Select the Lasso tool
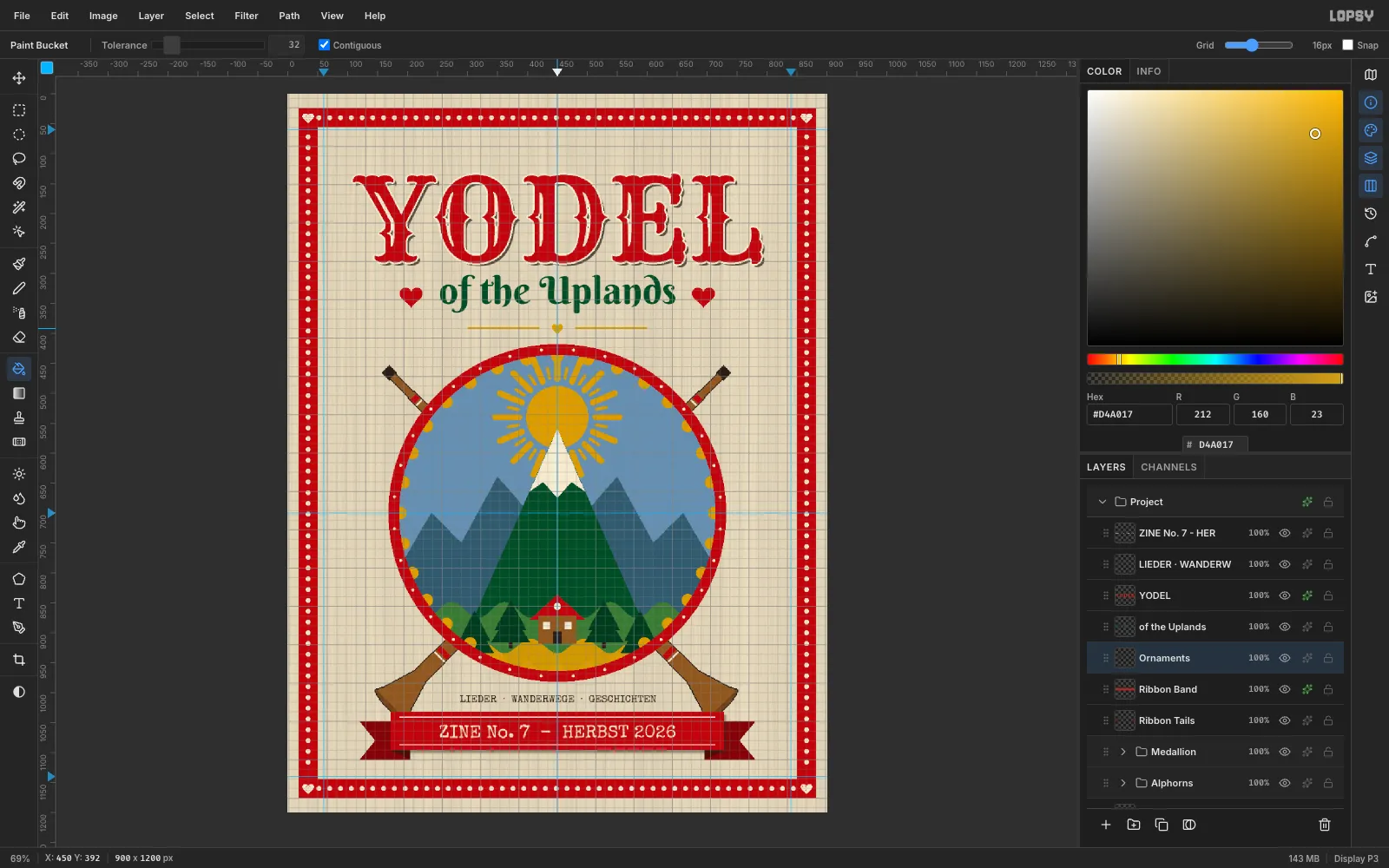The height and width of the screenshot is (868, 1389). tap(19, 159)
